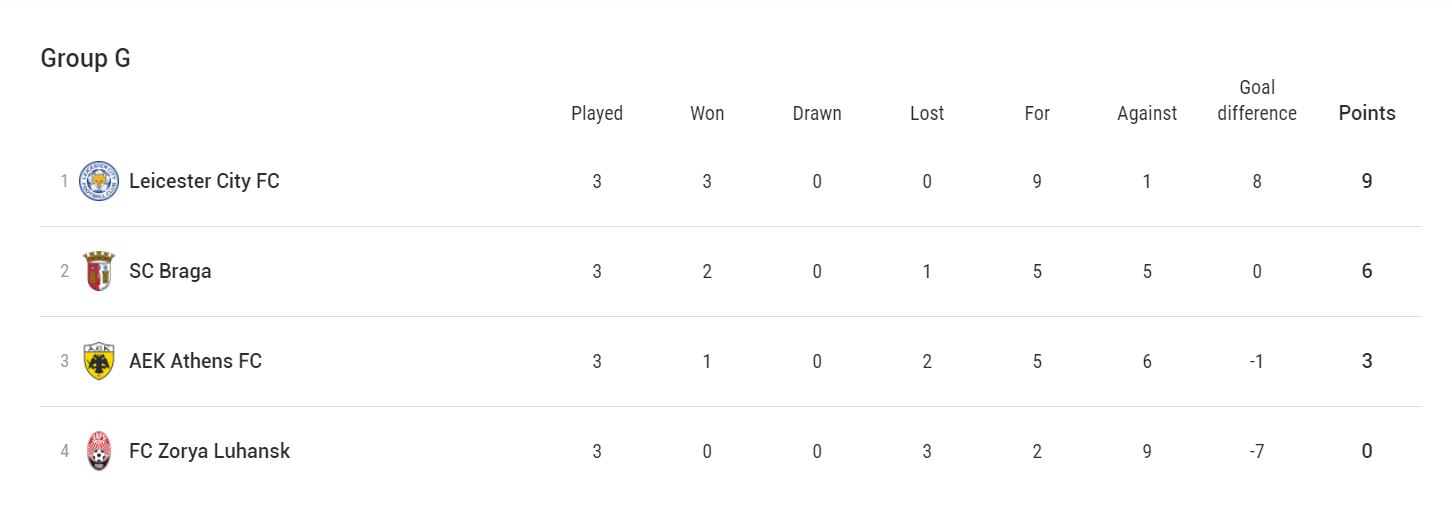Screen dimensions: 1452x516
Task: Click the Leicester City FC club crest
Action: click(x=99, y=181)
